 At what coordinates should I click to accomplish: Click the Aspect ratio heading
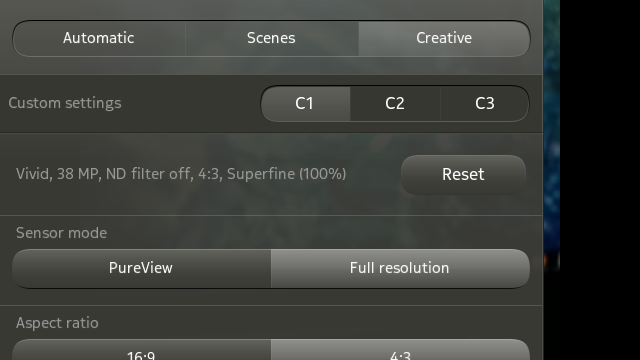(57, 323)
